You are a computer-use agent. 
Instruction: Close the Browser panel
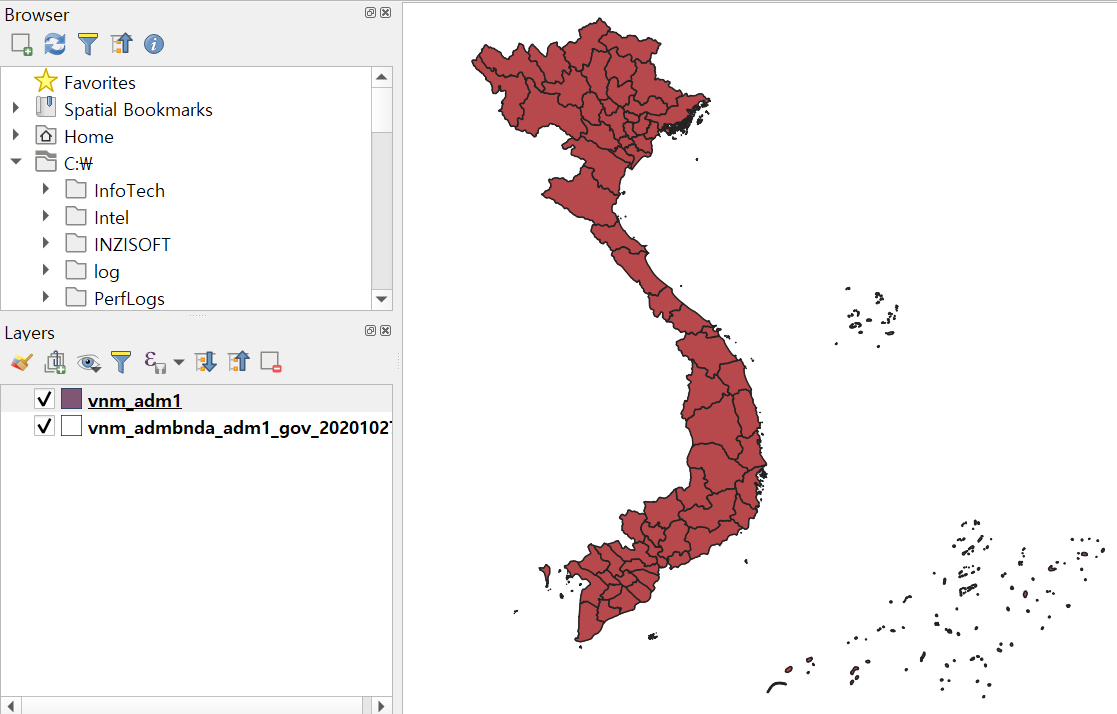click(385, 13)
